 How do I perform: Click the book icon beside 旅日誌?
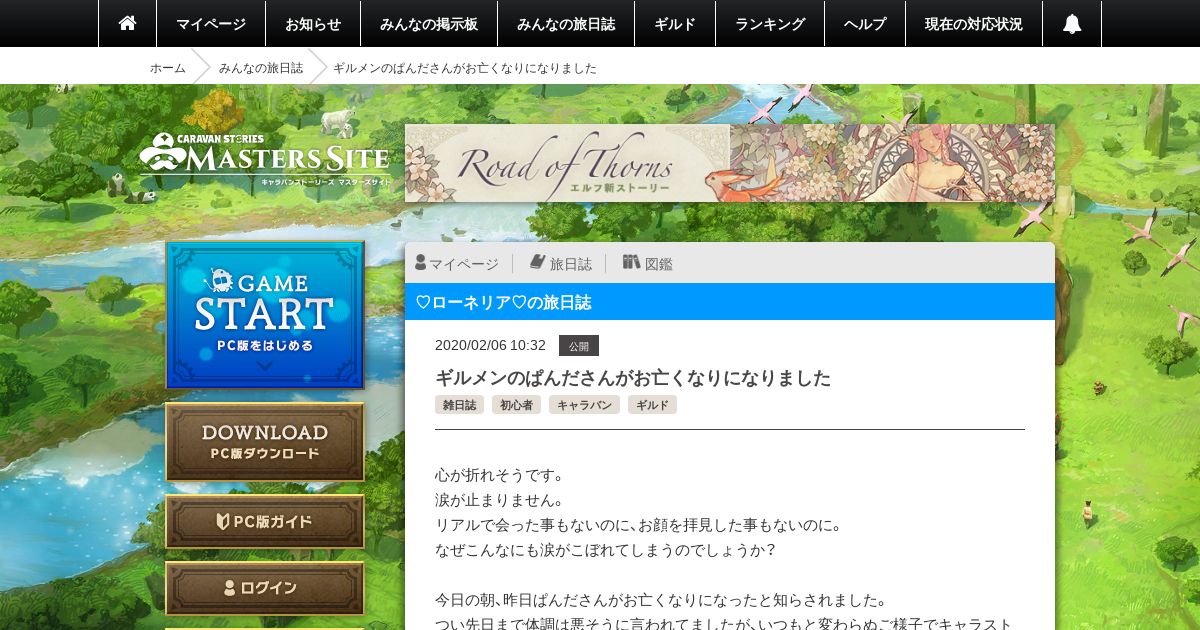pos(537,262)
